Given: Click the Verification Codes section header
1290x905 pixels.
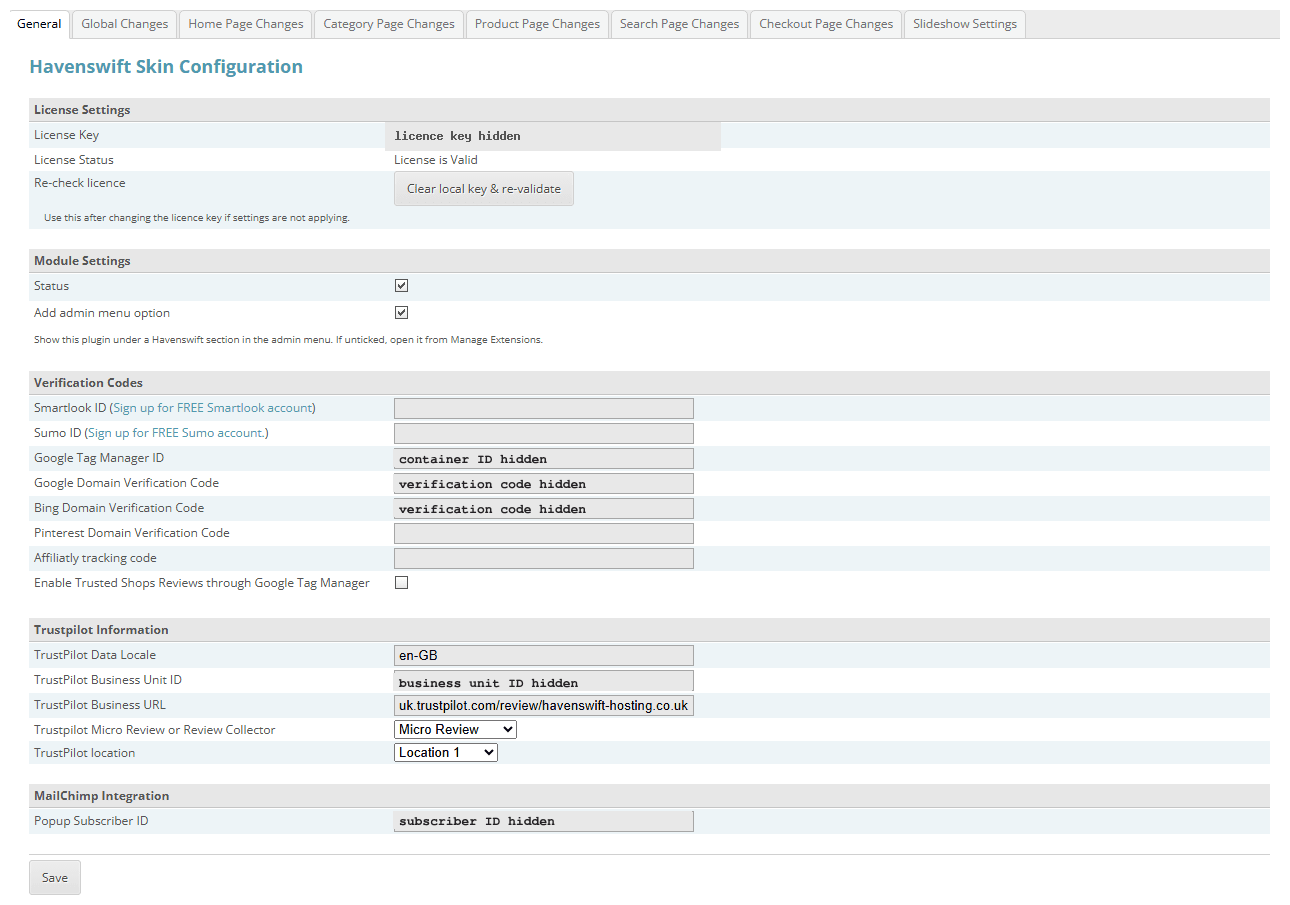Looking at the screenshot, I should 650,383.
